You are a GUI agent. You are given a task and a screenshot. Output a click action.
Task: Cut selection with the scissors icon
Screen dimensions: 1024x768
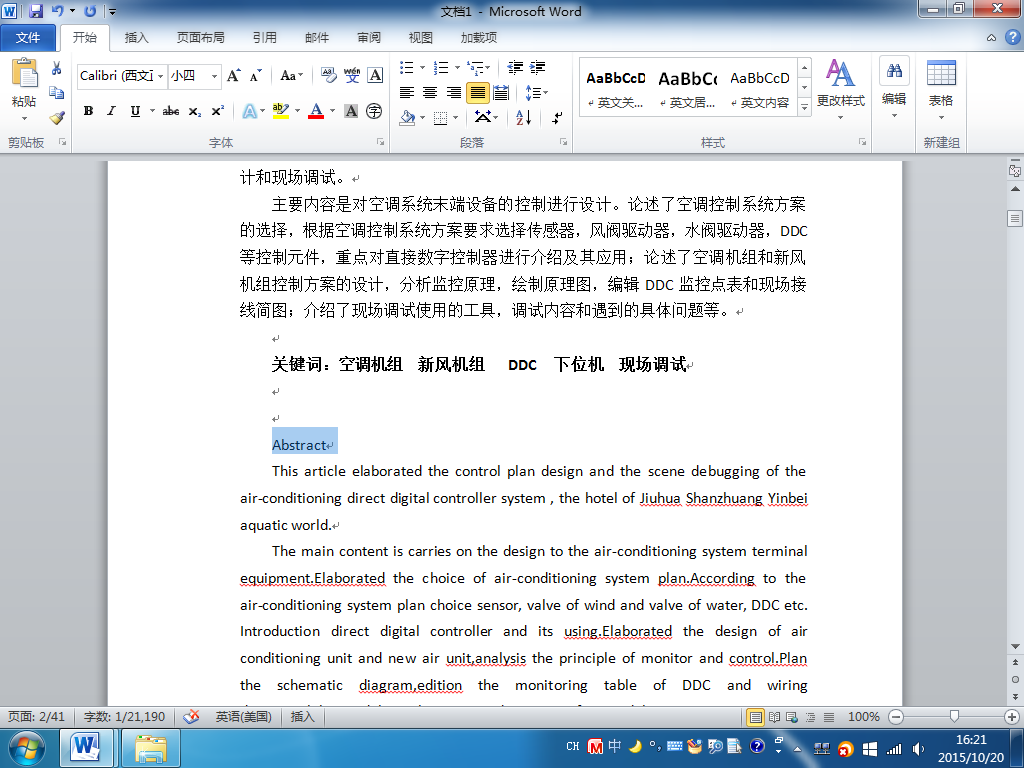[x=57, y=68]
